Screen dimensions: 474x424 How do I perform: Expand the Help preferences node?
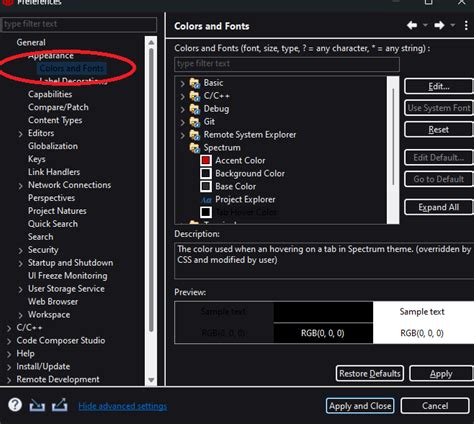[x=9, y=354]
